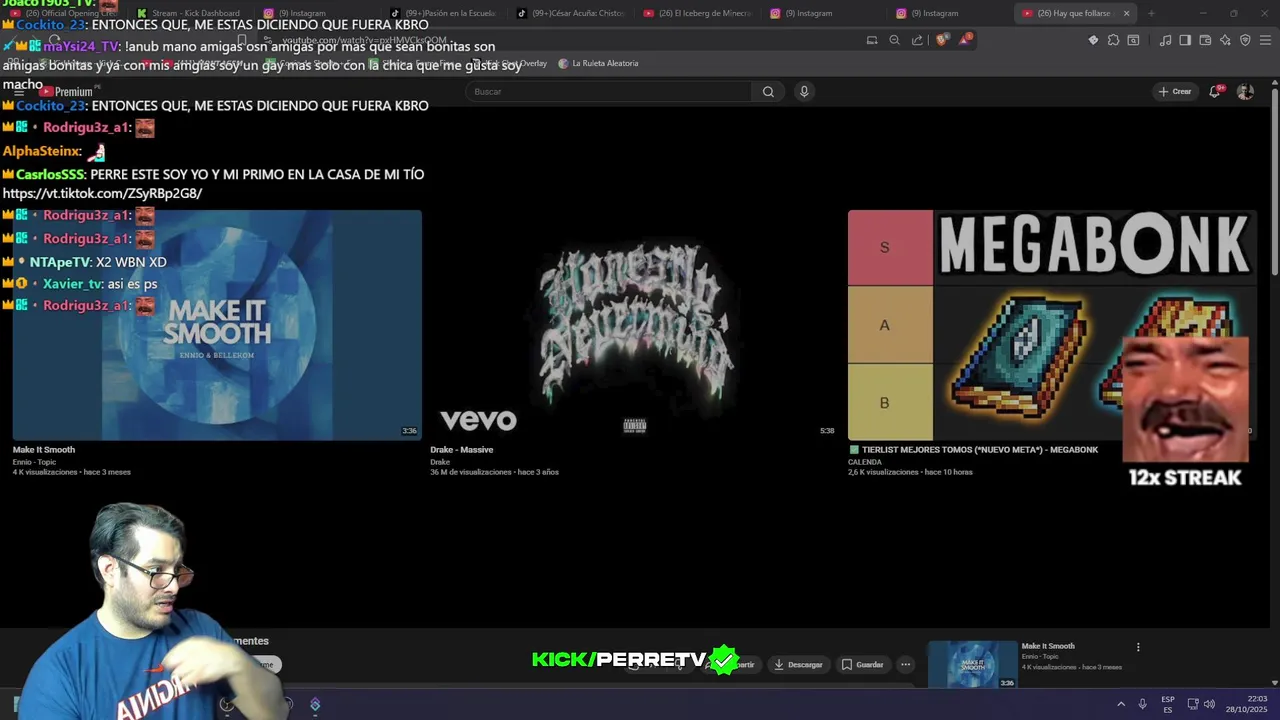
Task: Switch to El Iceberg de Minecraft tab
Action: click(697, 13)
